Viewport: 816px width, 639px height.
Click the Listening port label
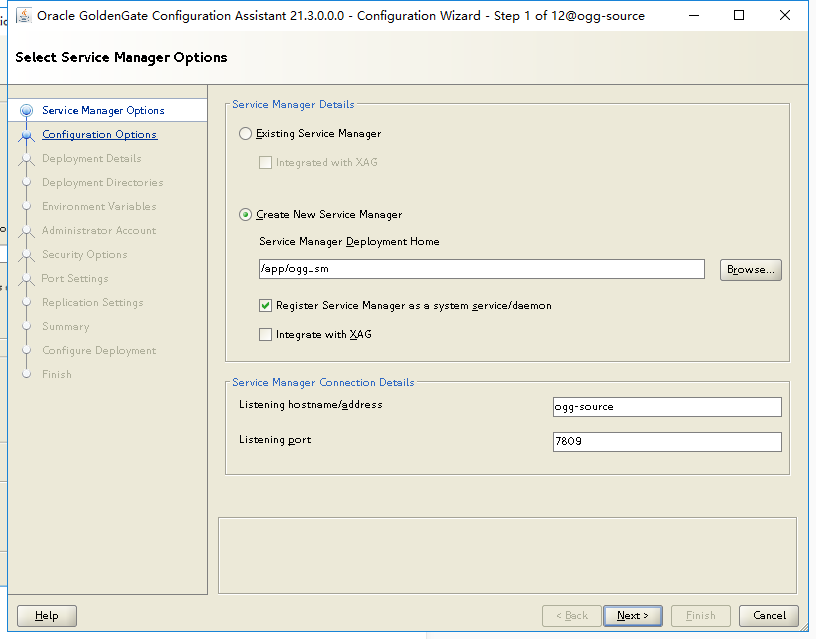[x=275, y=440]
